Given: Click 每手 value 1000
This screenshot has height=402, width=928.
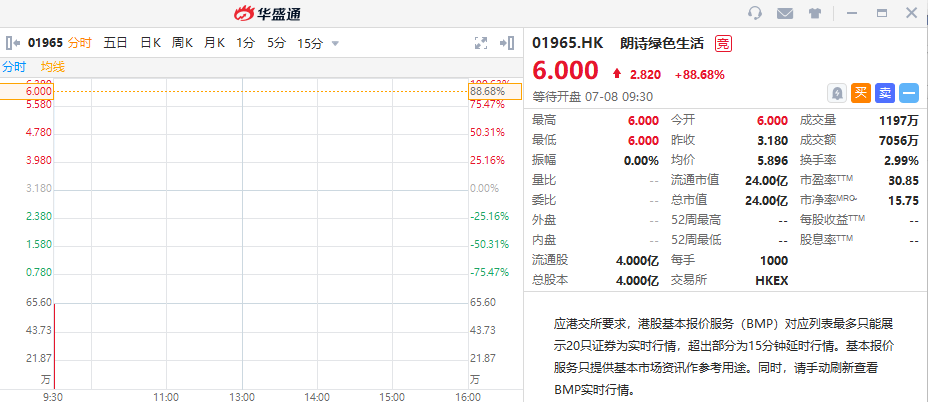Looking at the screenshot, I should pyautogui.click(x=774, y=261).
